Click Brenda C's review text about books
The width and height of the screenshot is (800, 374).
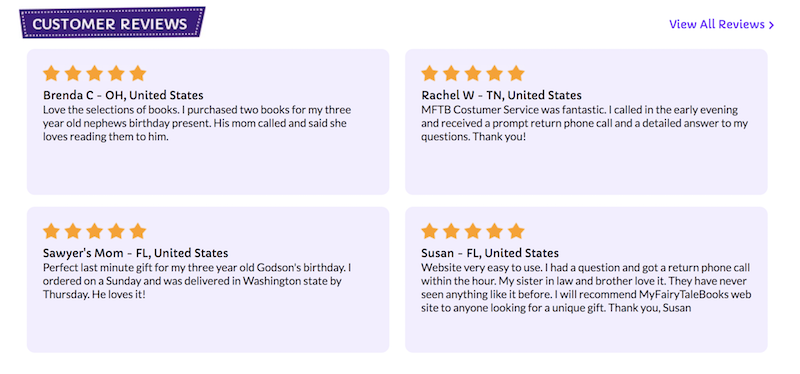pos(197,123)
